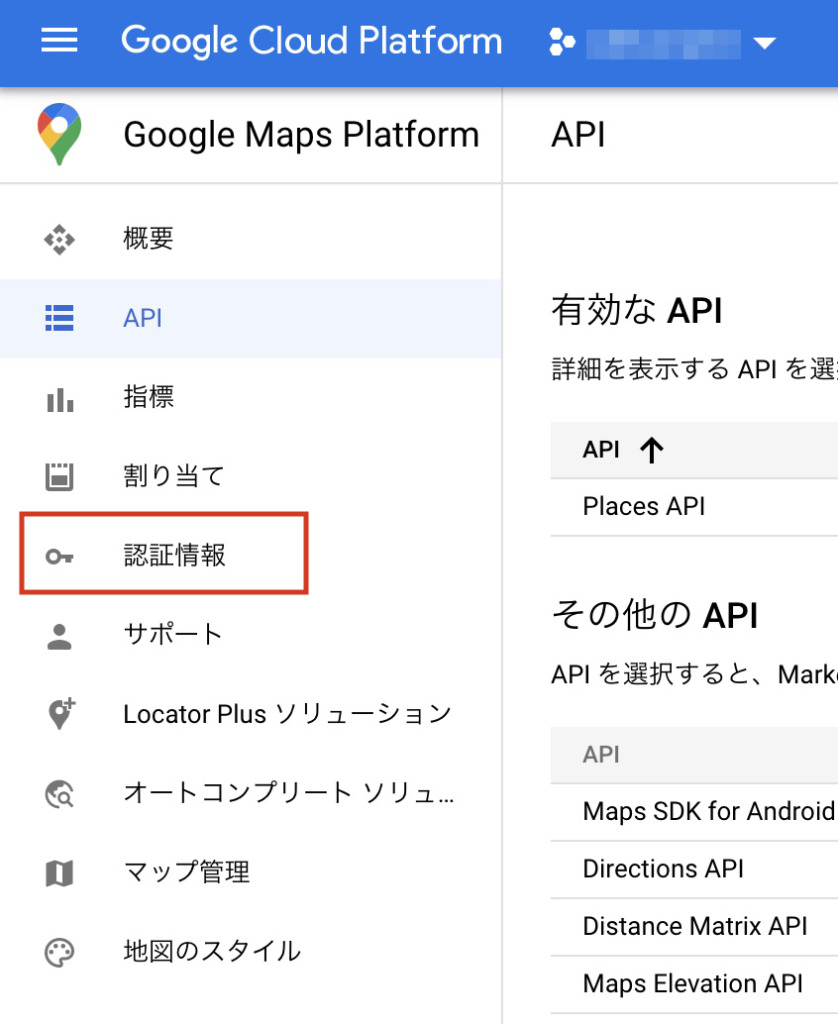
Task: Click the Google Maps Platform heading
Action: [301, 135]
